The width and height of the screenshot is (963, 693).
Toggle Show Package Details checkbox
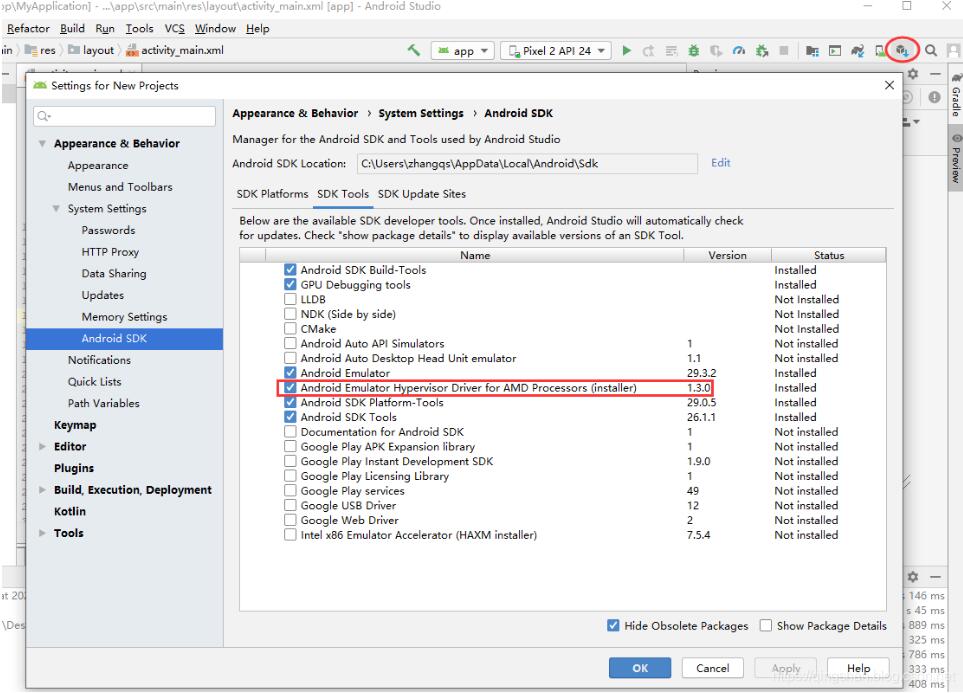766,626
